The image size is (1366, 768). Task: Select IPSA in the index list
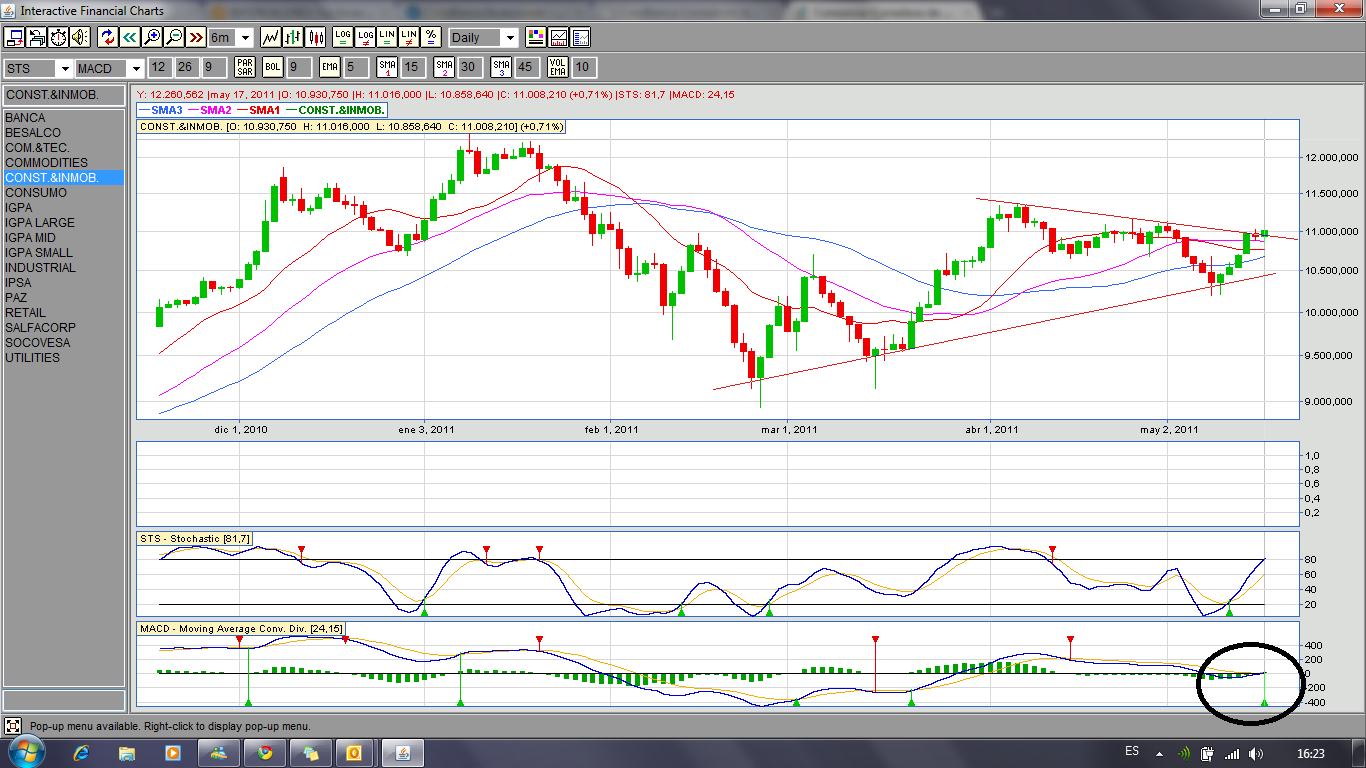click(x=18, y=283)
